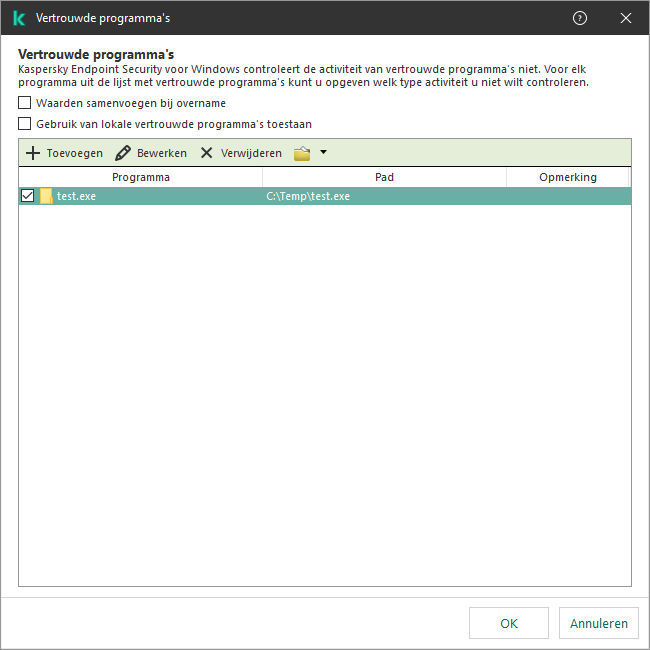Click the pencil icon for Bewerken

123,153
